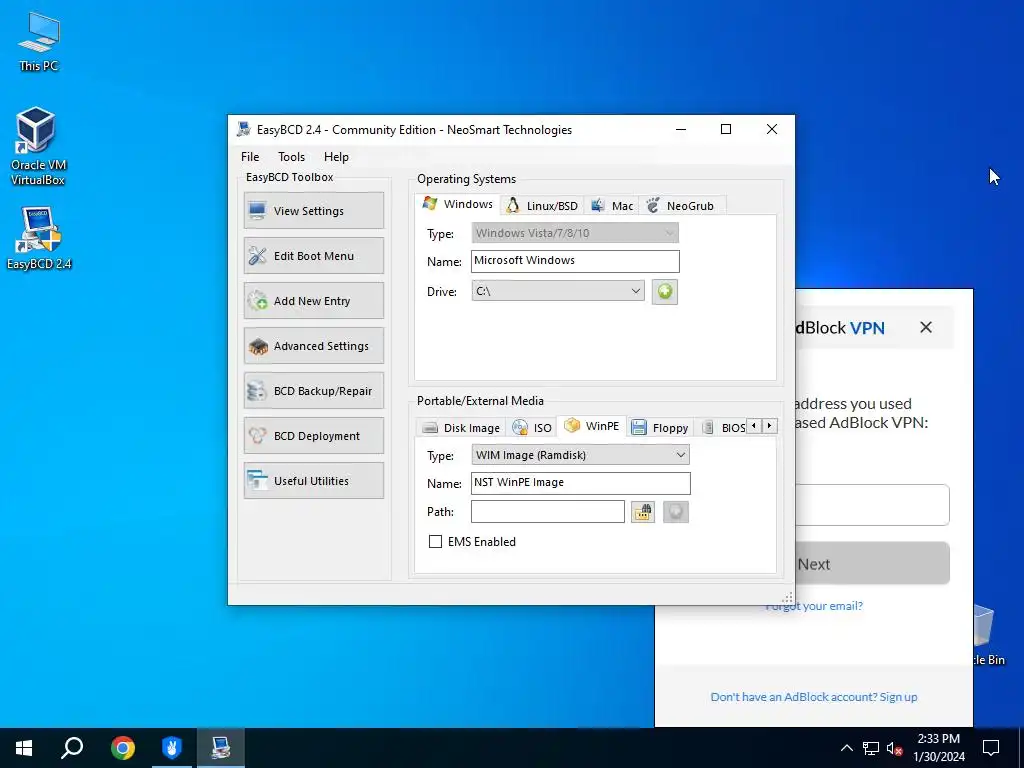Open taskbar search
Viewport: 1024px width, 768px height.
[x=72, y=748]
